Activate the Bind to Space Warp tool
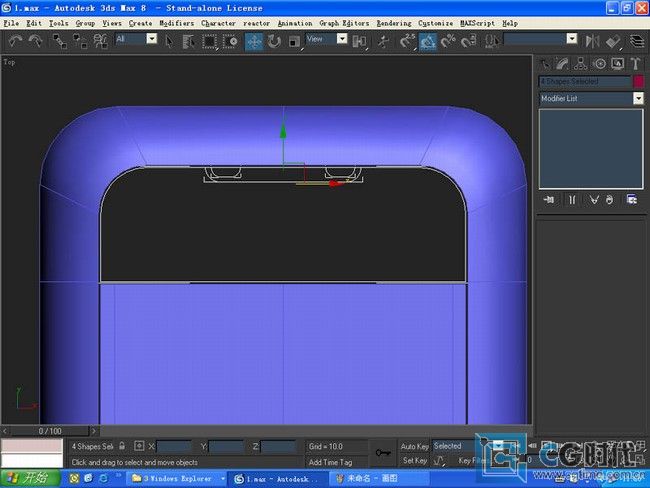 (x=100, y=41)
